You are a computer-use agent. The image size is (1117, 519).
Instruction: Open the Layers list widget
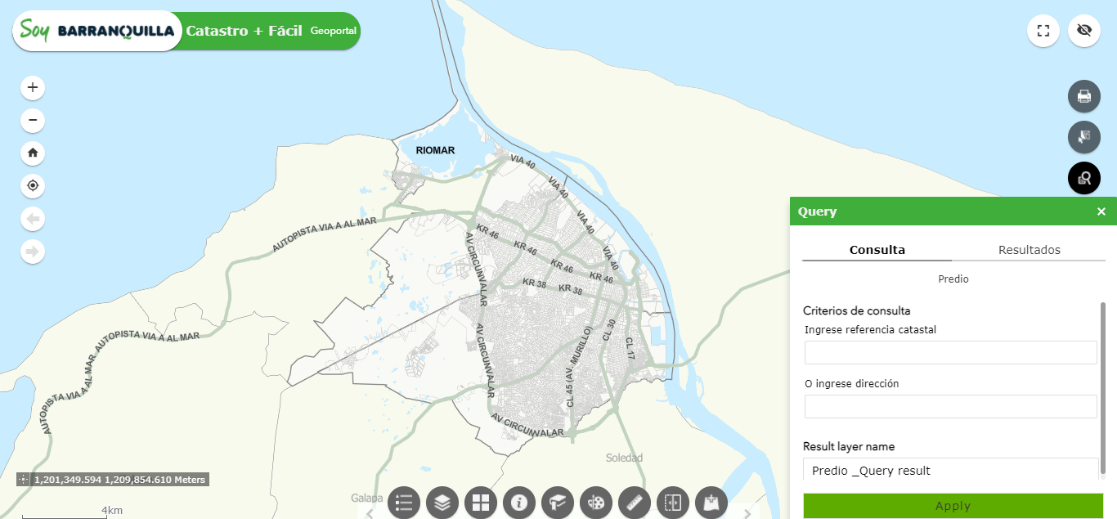pyautogui.click(x=442, y=503)
